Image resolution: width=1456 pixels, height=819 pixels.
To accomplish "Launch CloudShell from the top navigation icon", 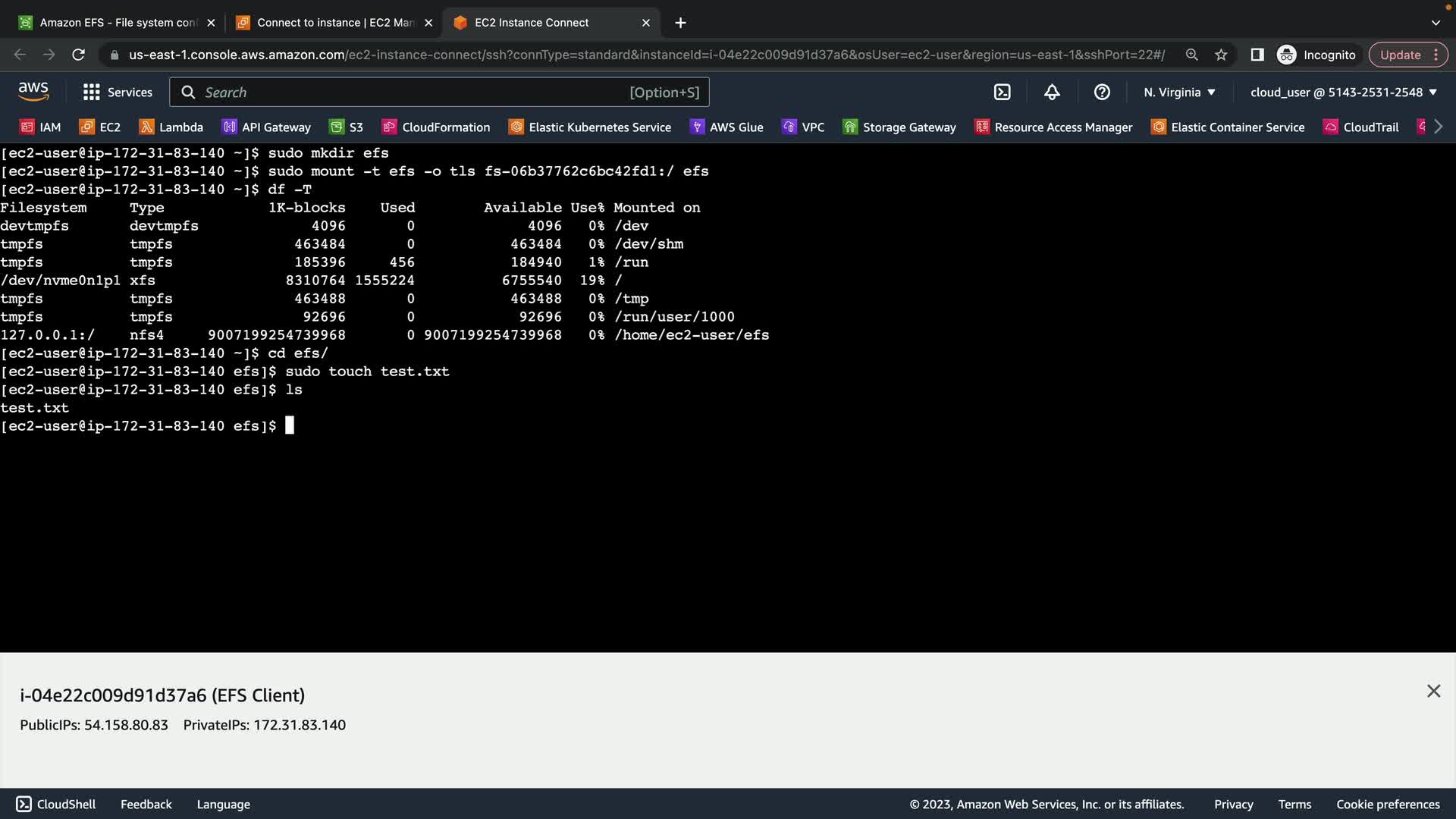I will (1002, 92).
